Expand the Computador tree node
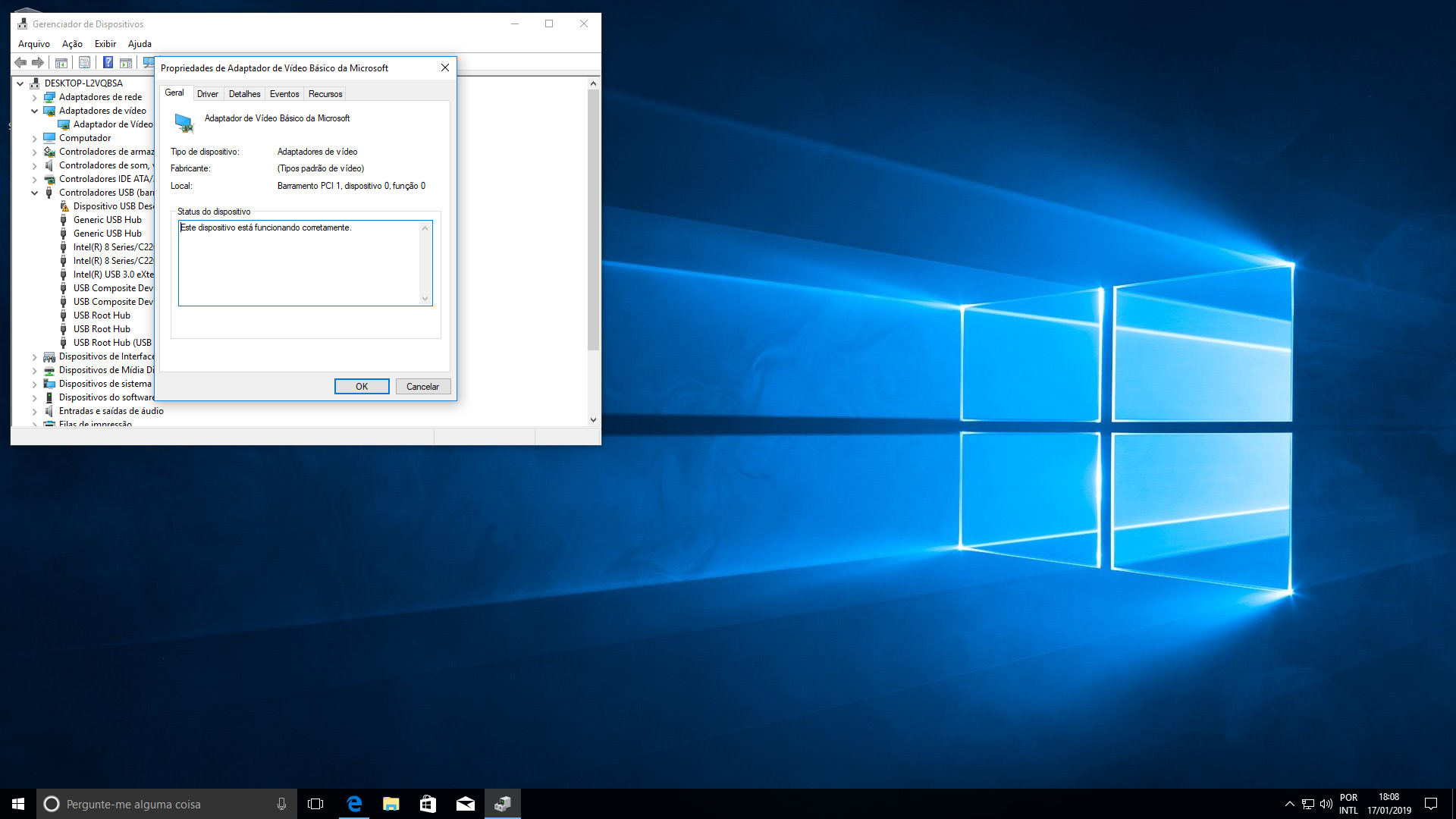The image size is (1456, 819). pos(34,138)
